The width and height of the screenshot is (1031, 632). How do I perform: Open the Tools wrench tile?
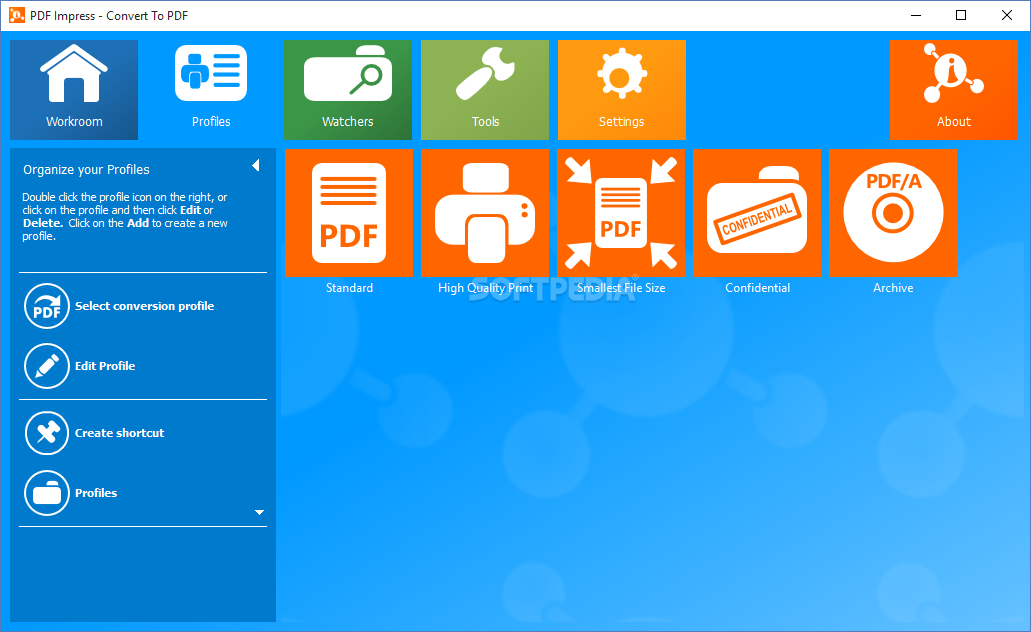tap(485, 89)
